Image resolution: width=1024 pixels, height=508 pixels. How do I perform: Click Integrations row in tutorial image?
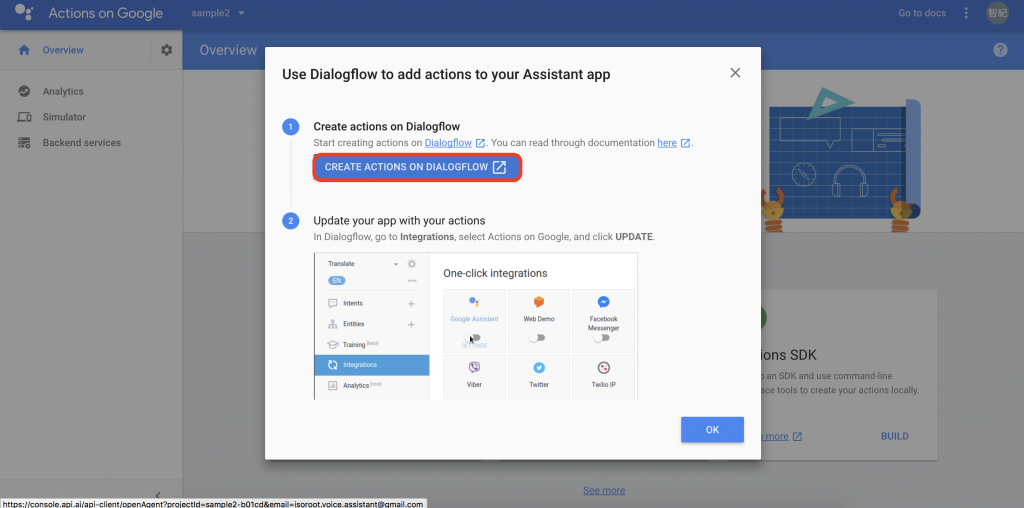(x=372, y=365)
